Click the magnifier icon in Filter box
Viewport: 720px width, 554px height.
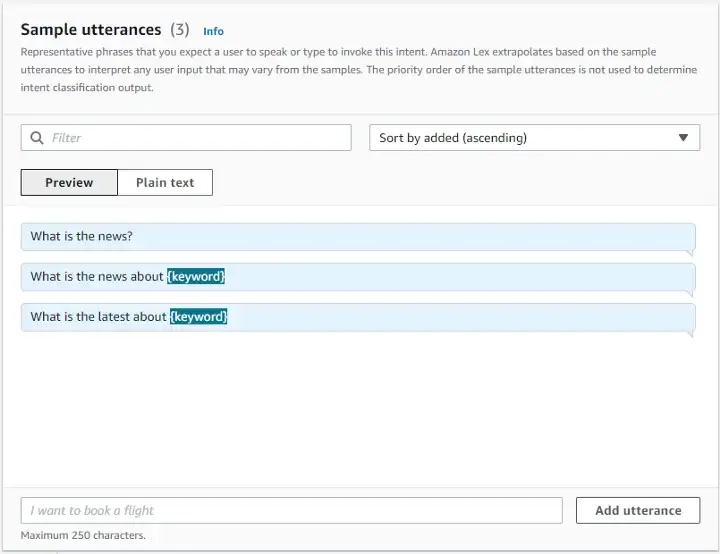(37, 138)
